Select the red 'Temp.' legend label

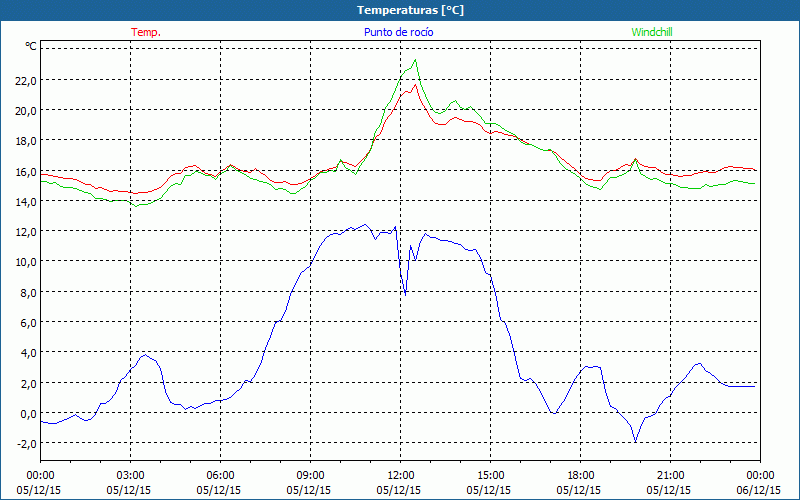point(146,32)
